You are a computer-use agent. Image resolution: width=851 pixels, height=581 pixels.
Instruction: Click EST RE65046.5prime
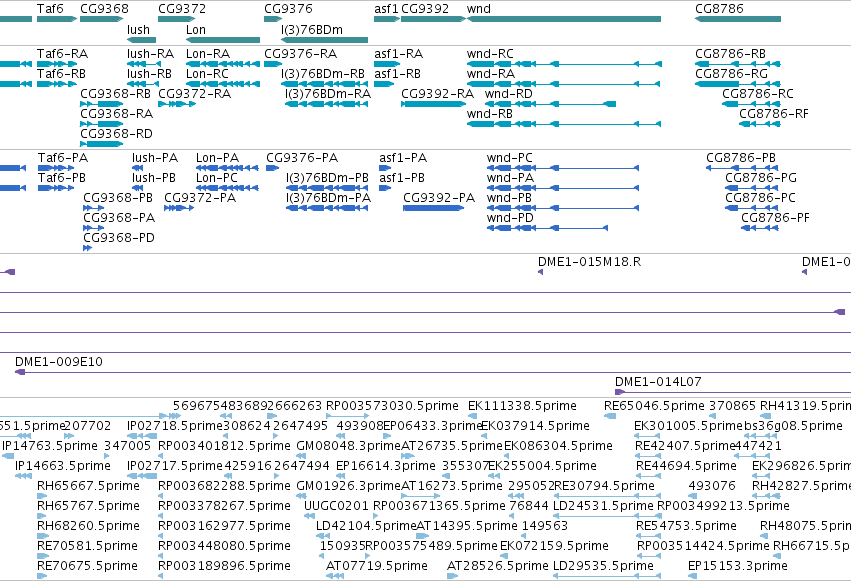pos(654,406)
